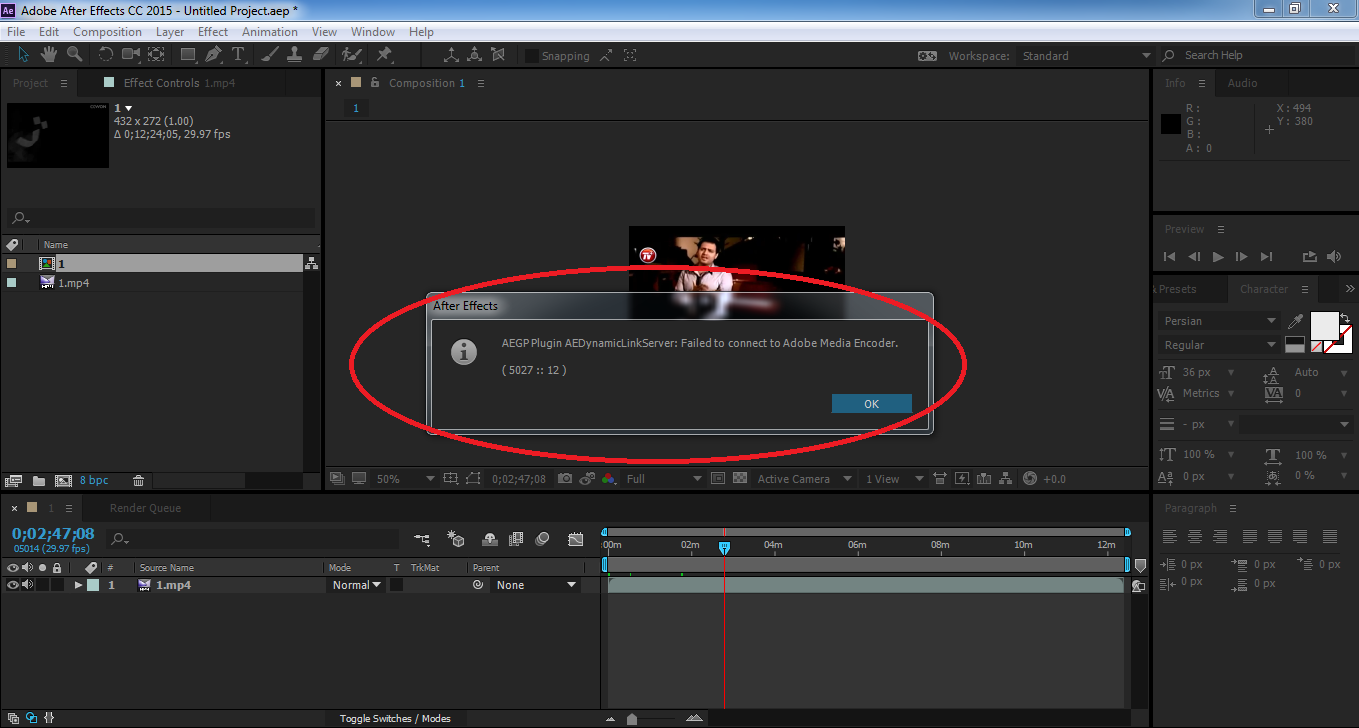Select the Zoom magnifier tool
Image resolution: width=1359 pixels, height=728 pixels.
pos(75,54)
